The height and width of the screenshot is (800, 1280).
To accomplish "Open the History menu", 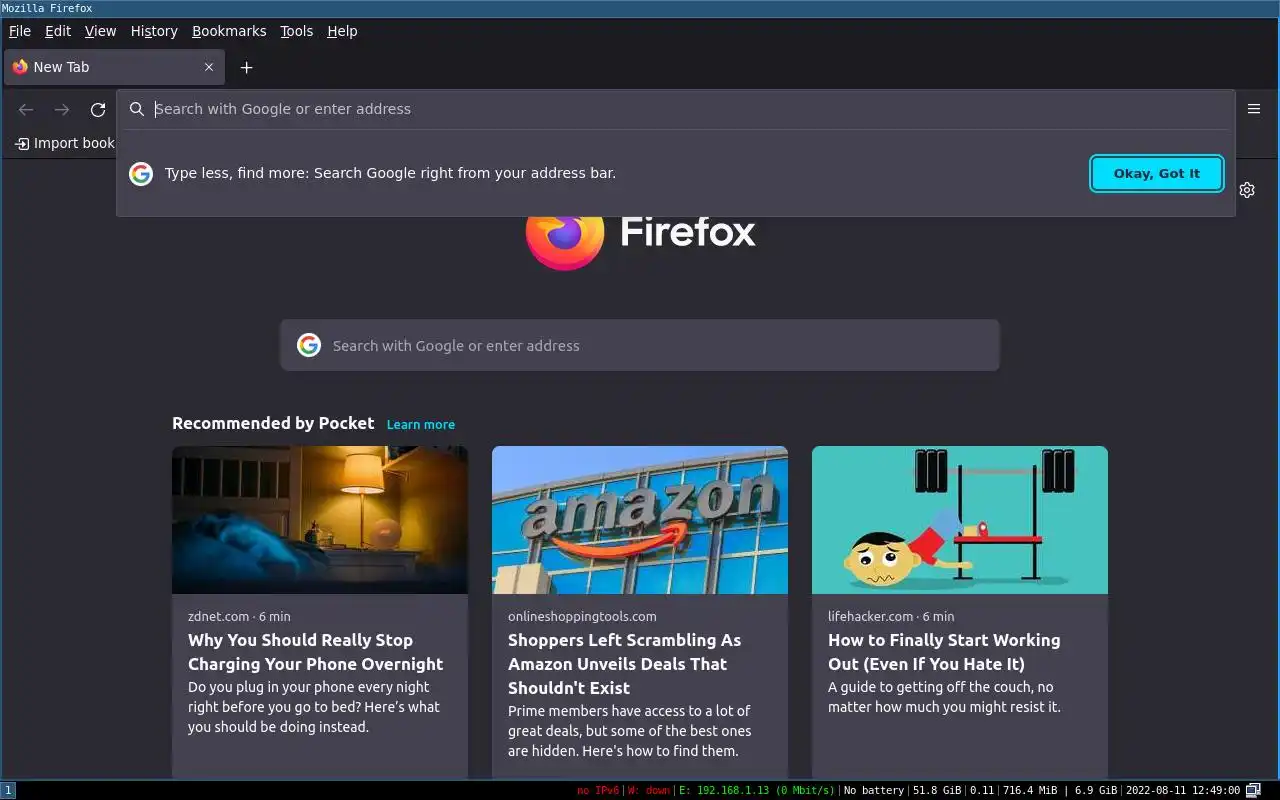I will point(154,31).
